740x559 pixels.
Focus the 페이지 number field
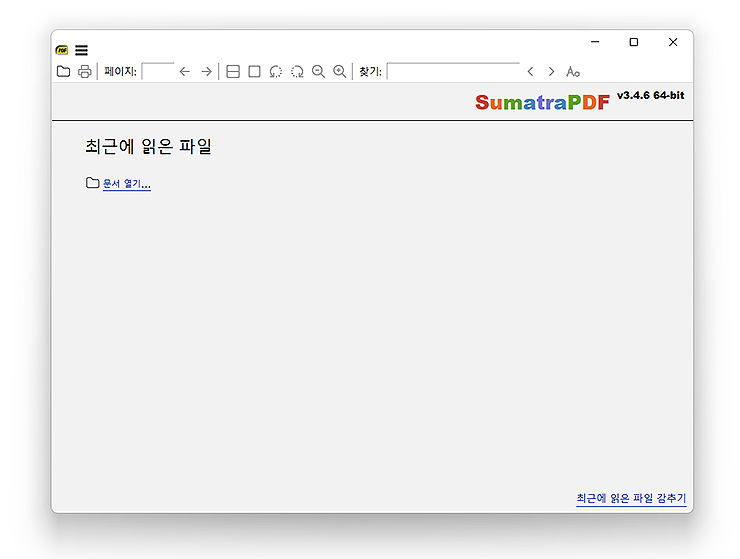158,71
